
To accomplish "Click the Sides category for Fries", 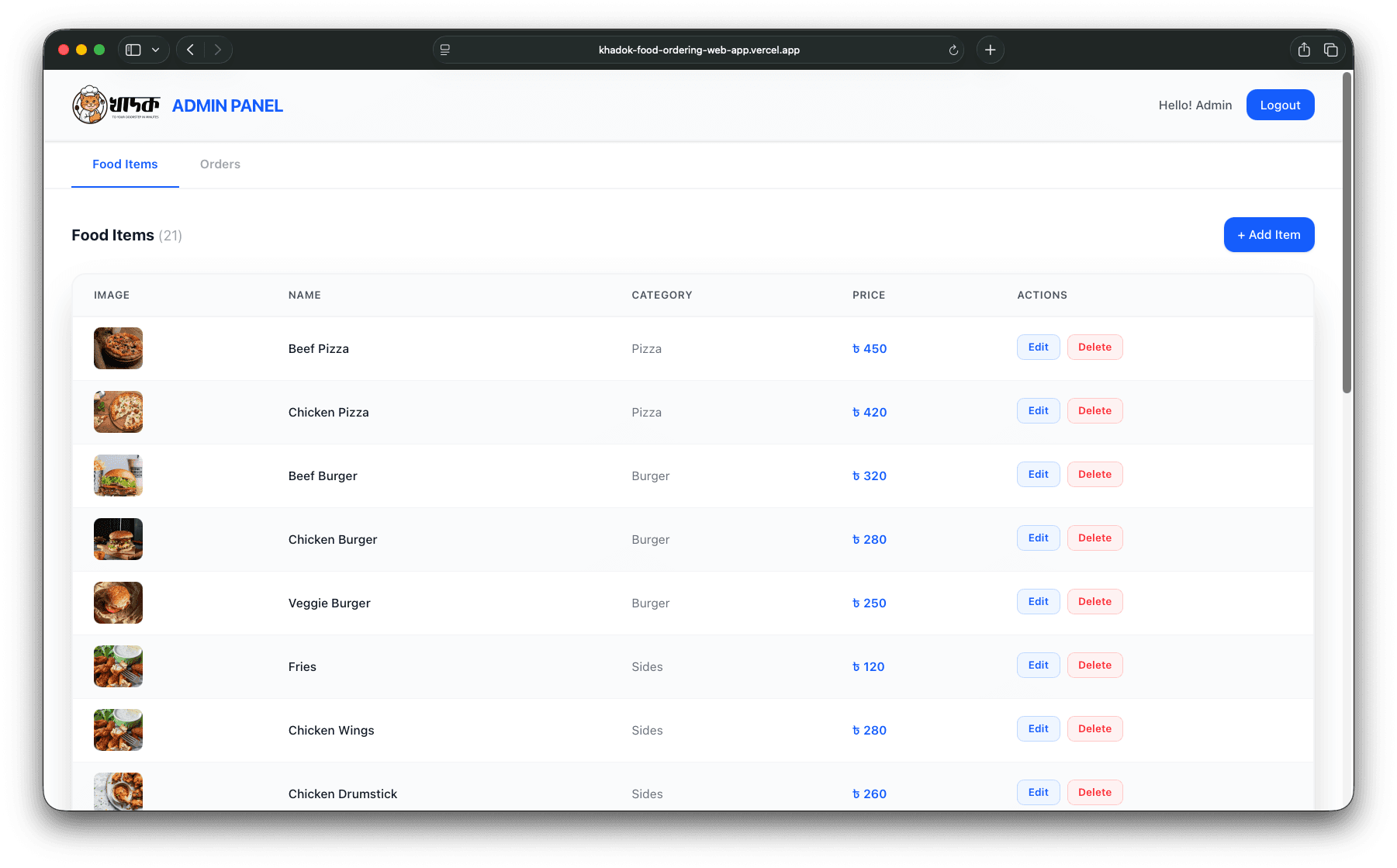I will 647,667.
